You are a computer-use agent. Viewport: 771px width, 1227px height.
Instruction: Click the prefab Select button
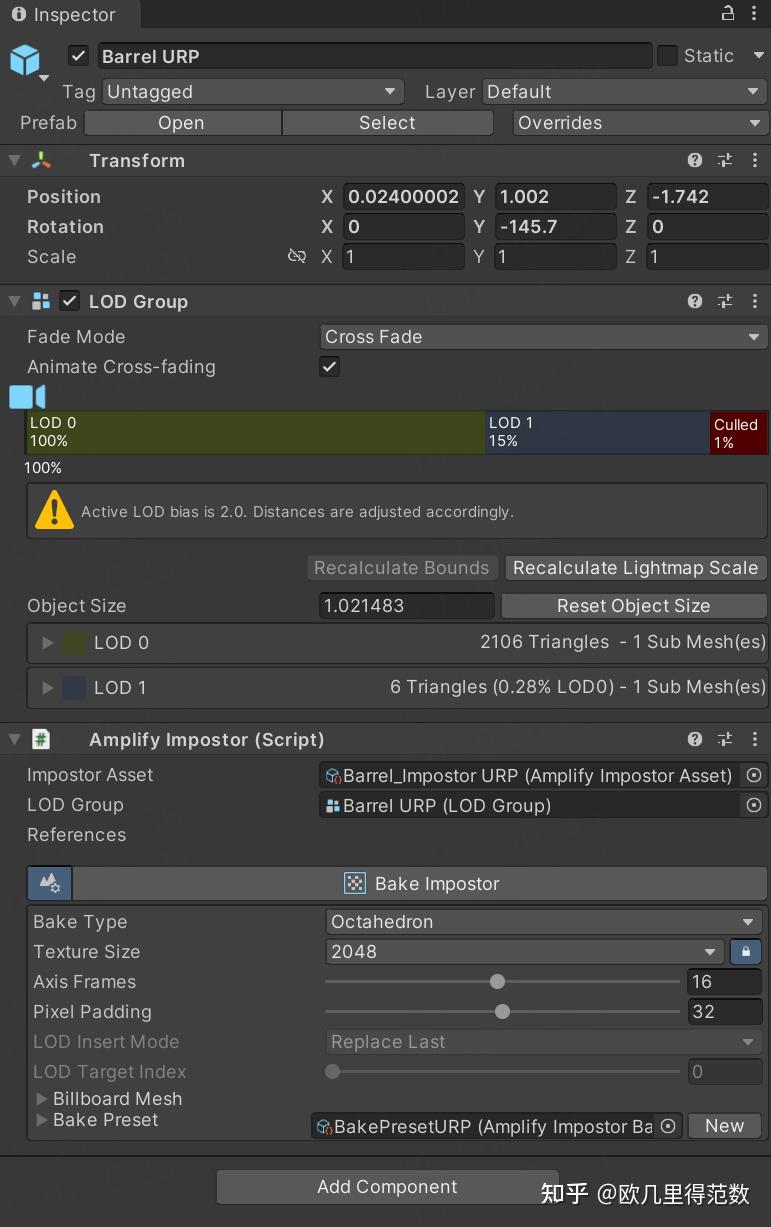coord(388,122)
